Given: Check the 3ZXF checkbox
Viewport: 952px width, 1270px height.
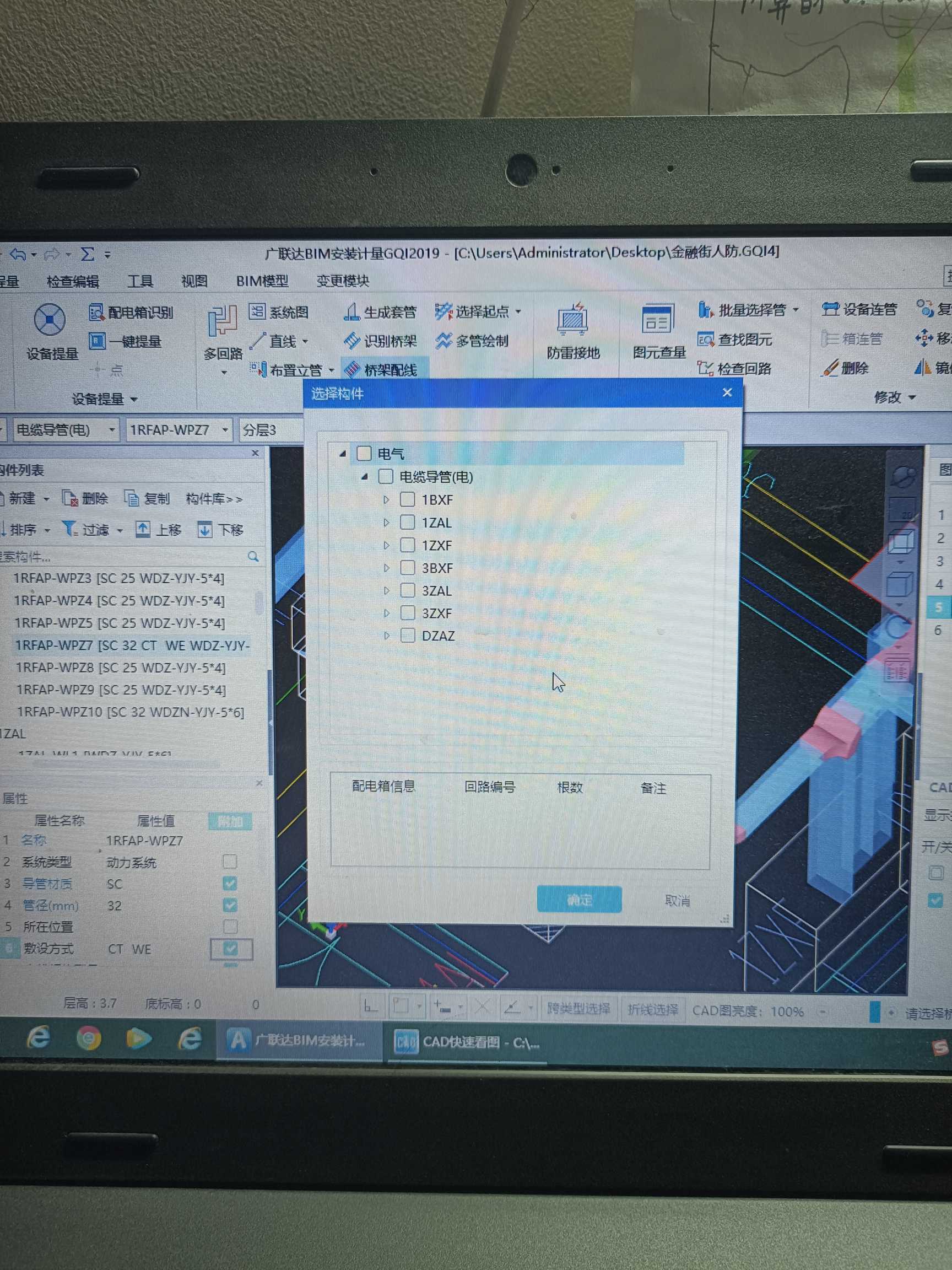Looking at the screenshot, I should (x=408, y=612).
